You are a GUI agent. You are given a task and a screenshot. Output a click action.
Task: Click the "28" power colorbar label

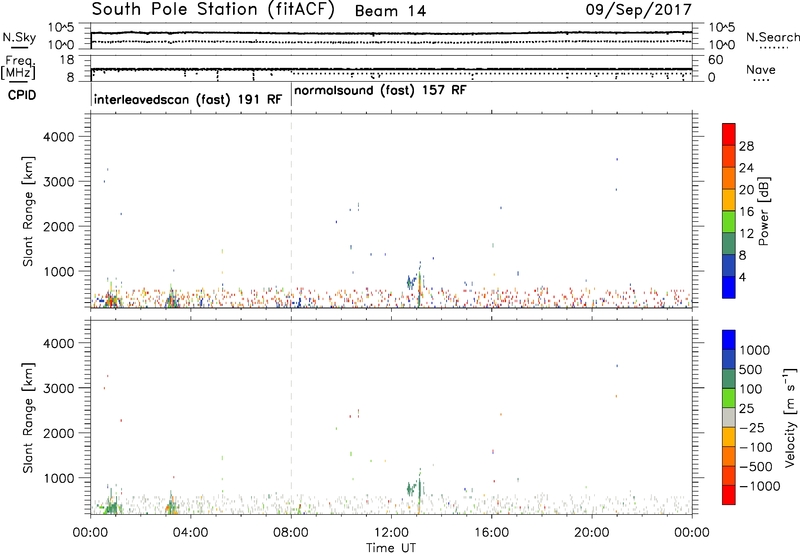pos(746,146)
